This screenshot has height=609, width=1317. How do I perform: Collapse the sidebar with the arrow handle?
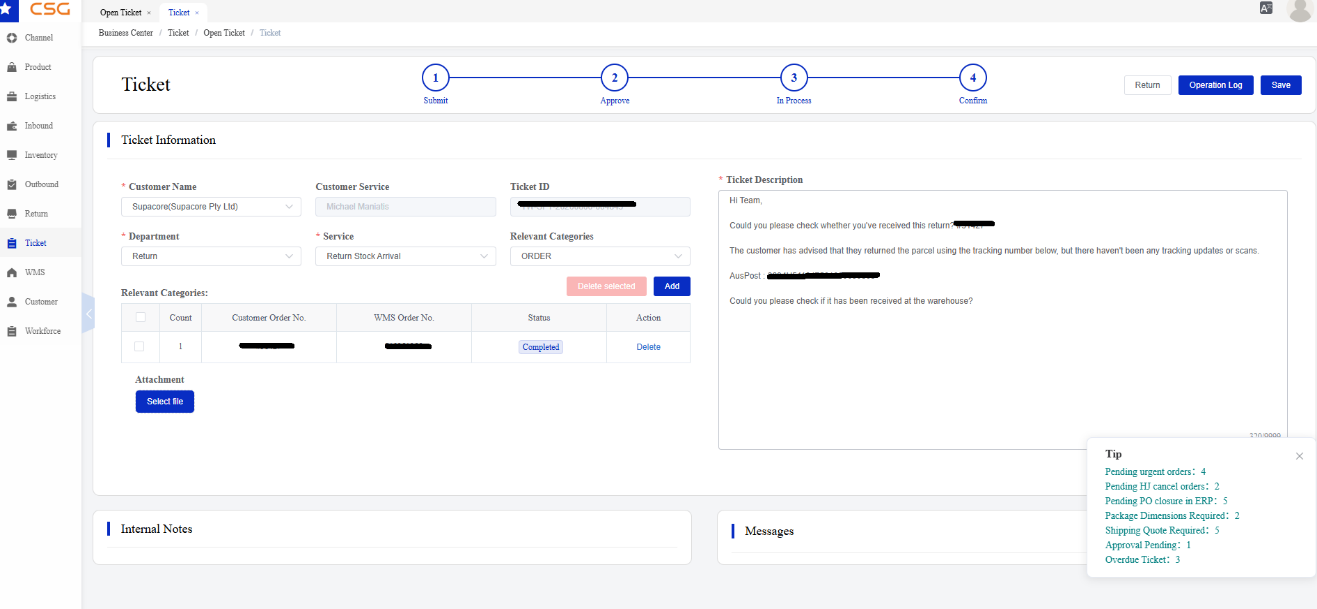click(x=88, y=314)
